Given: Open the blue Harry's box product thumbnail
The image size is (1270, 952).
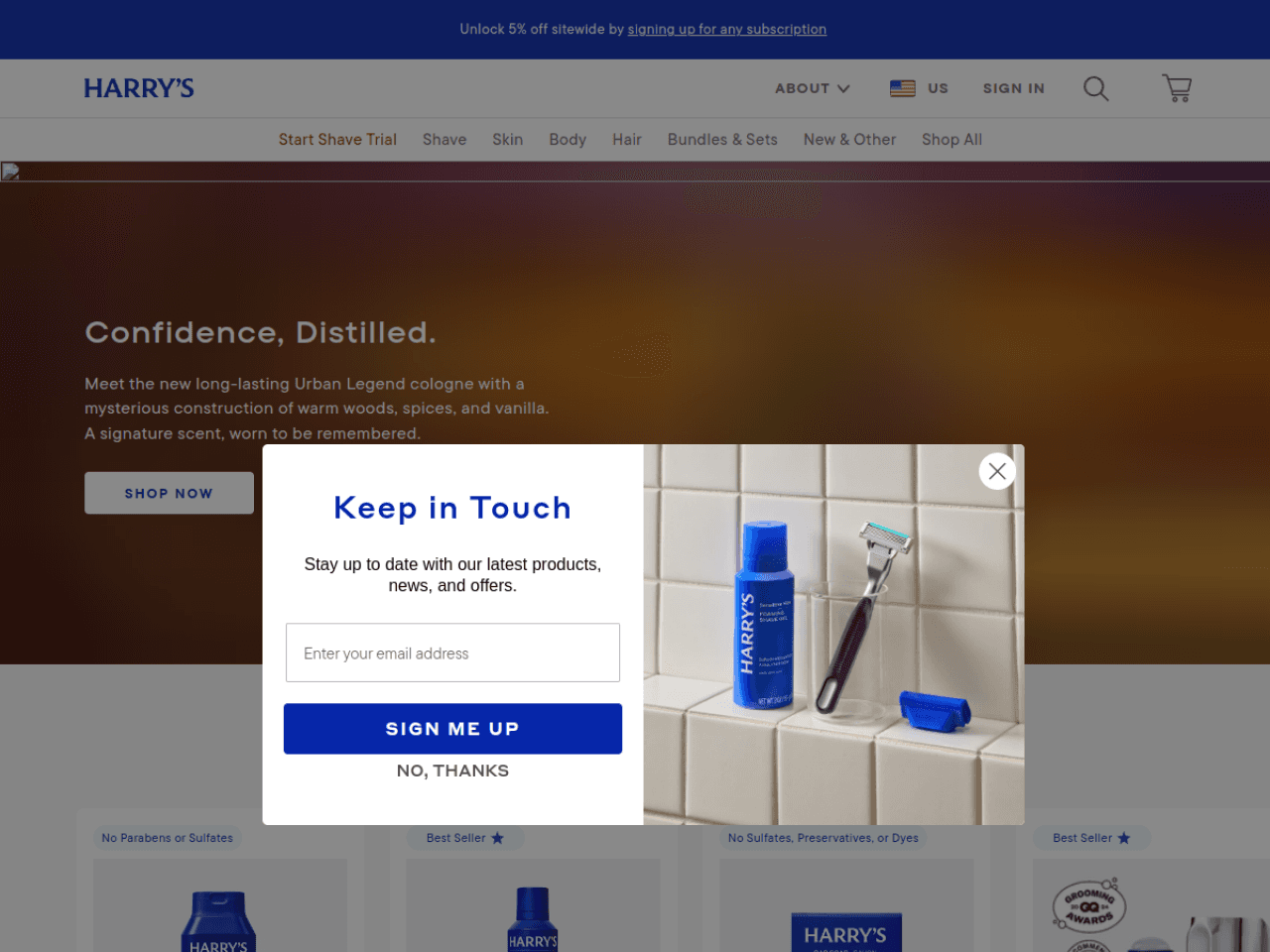Looking at the screenshot, I should click(x=845, y=932).
